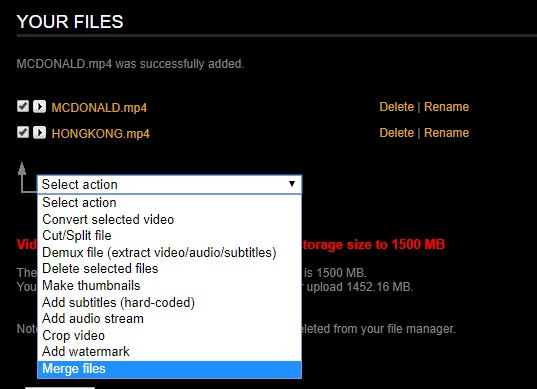The image size is (537, 389).
Task: Delete the MCDONALD.mp4 file
Action: tap(397, 107)
